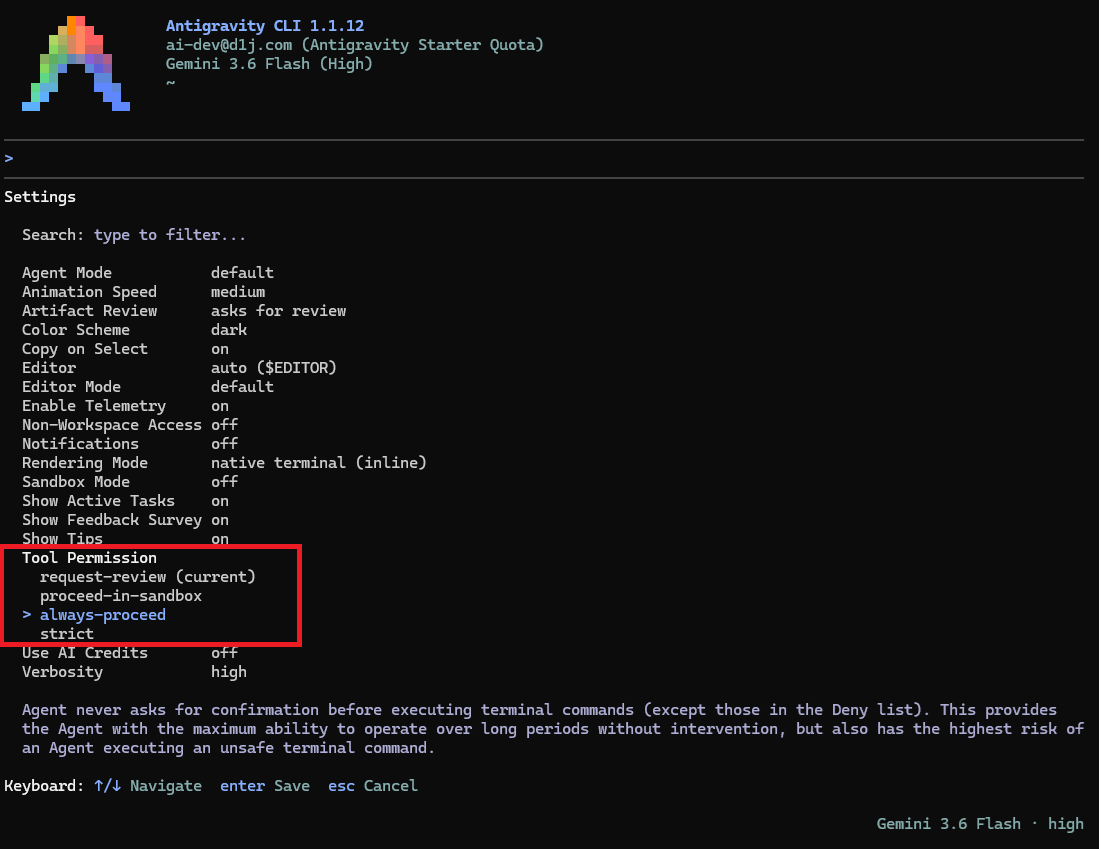Click the Navigate keyboard hint
The height and width of the screenshot is (849, 1102).
[148, 786]
